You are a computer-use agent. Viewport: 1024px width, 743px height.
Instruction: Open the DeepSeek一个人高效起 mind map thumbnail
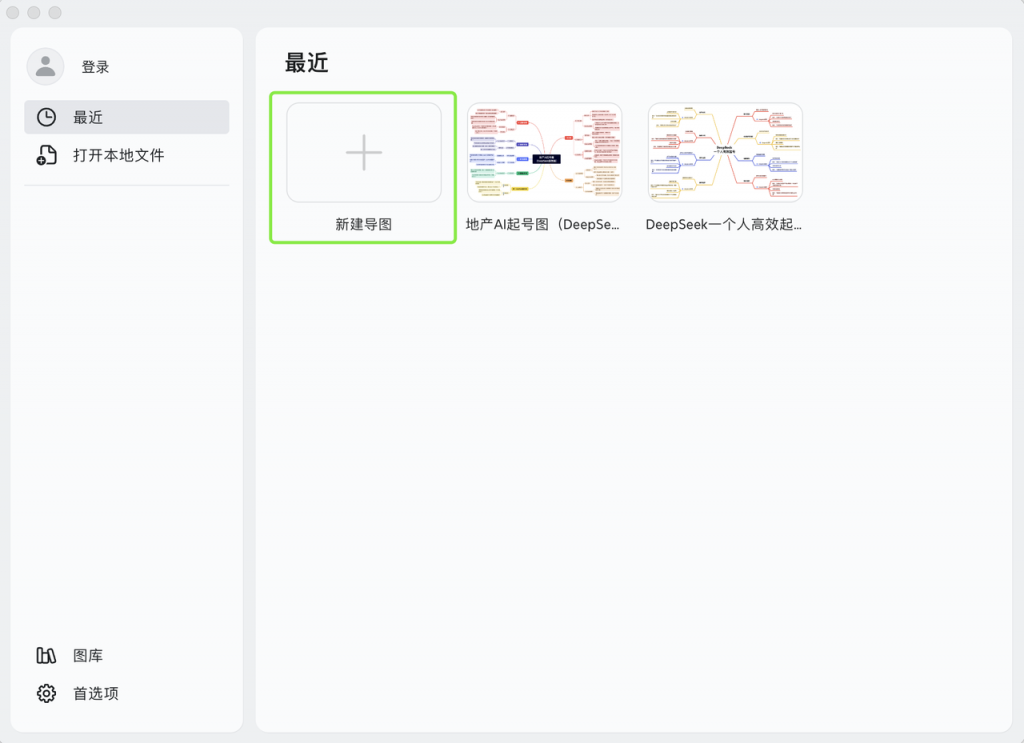point(725,152)
